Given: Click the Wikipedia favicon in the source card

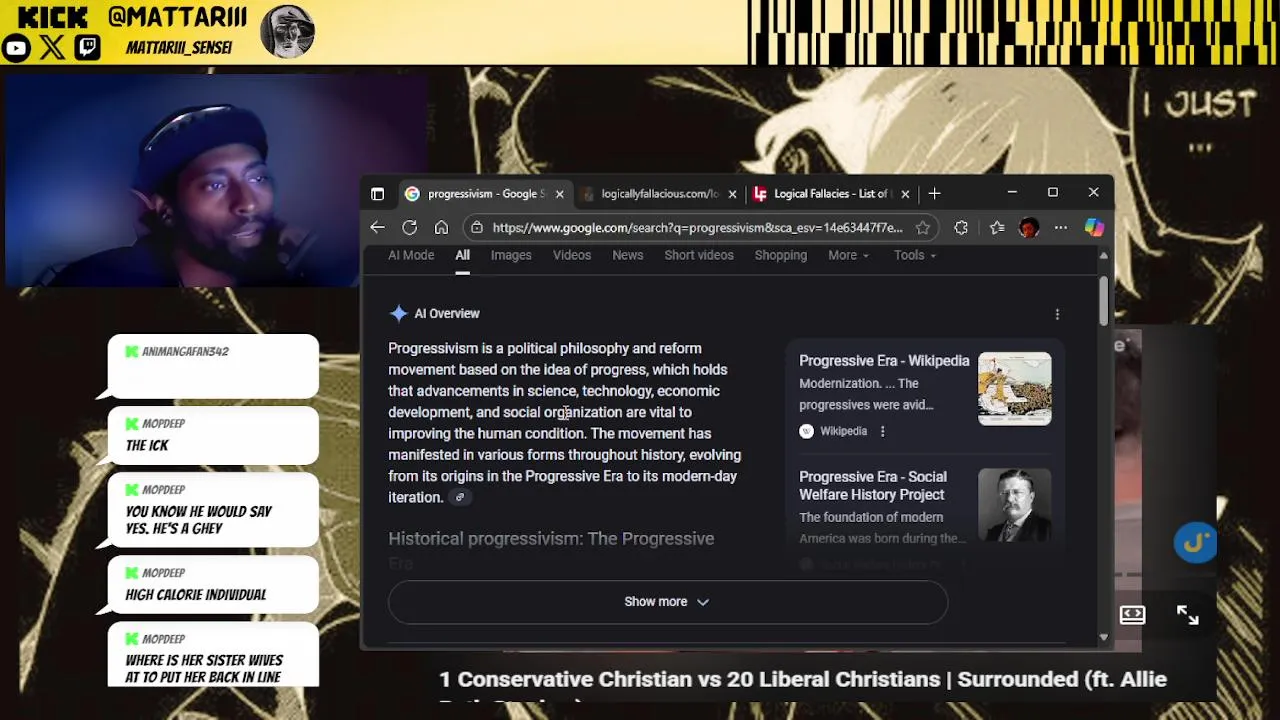Looking at the screenshot, I should pos(806,431).
